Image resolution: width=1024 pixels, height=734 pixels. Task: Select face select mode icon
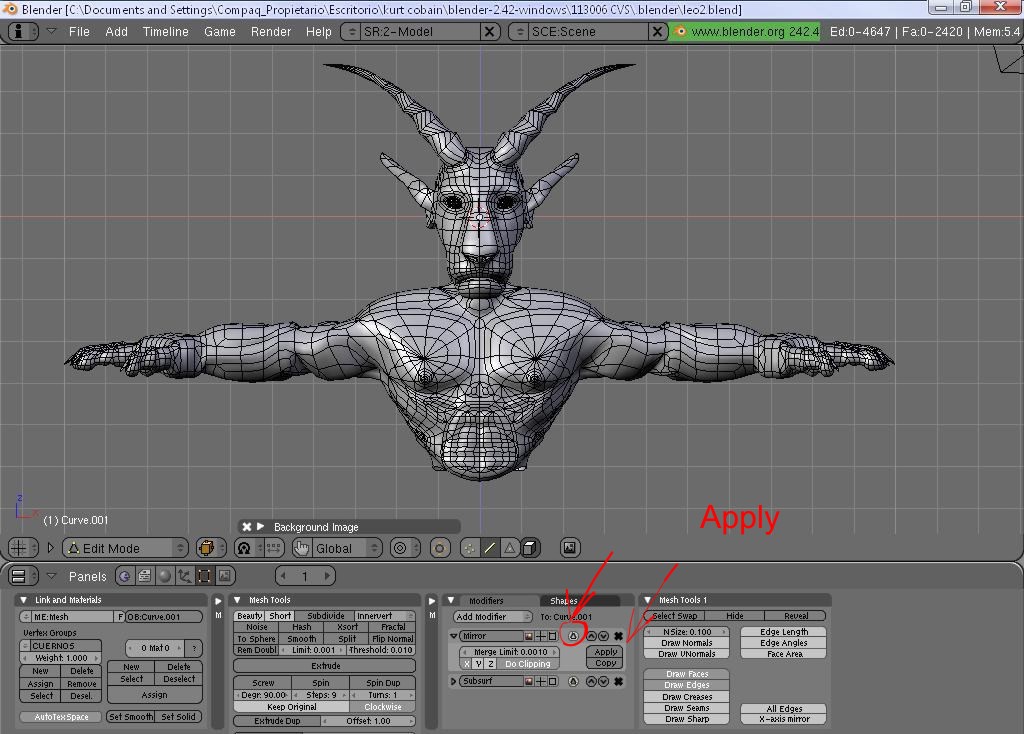tap(509, 548)
